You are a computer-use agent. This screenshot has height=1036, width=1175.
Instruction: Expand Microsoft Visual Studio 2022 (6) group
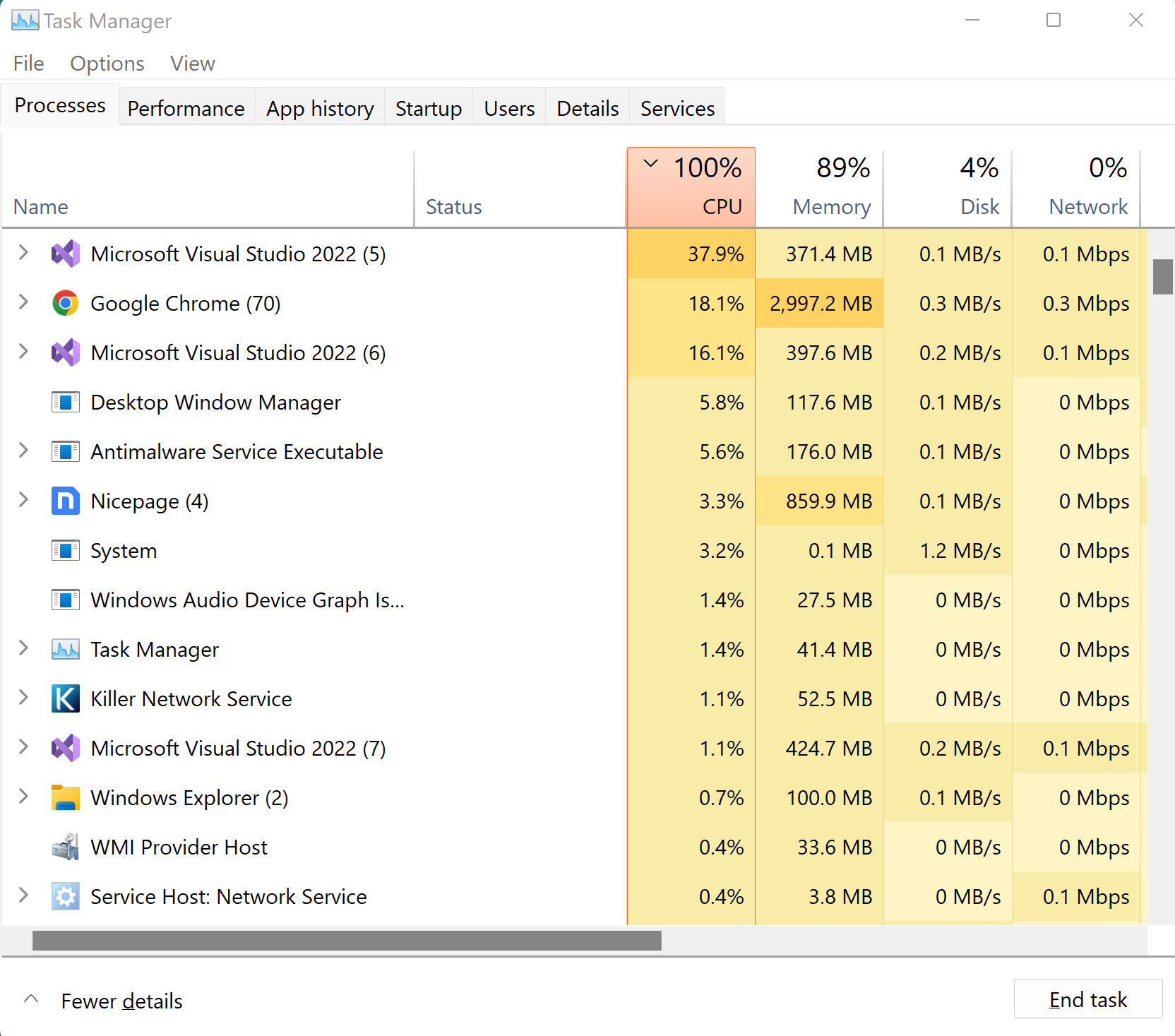(x=23, y=351)
